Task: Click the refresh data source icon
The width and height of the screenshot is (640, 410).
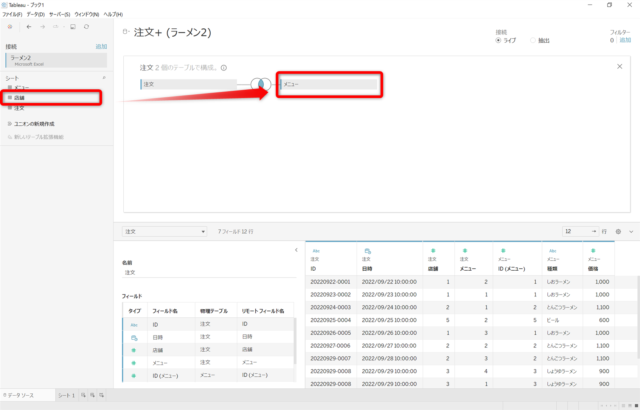Action: pyautogui.click(x=87, y=27)
